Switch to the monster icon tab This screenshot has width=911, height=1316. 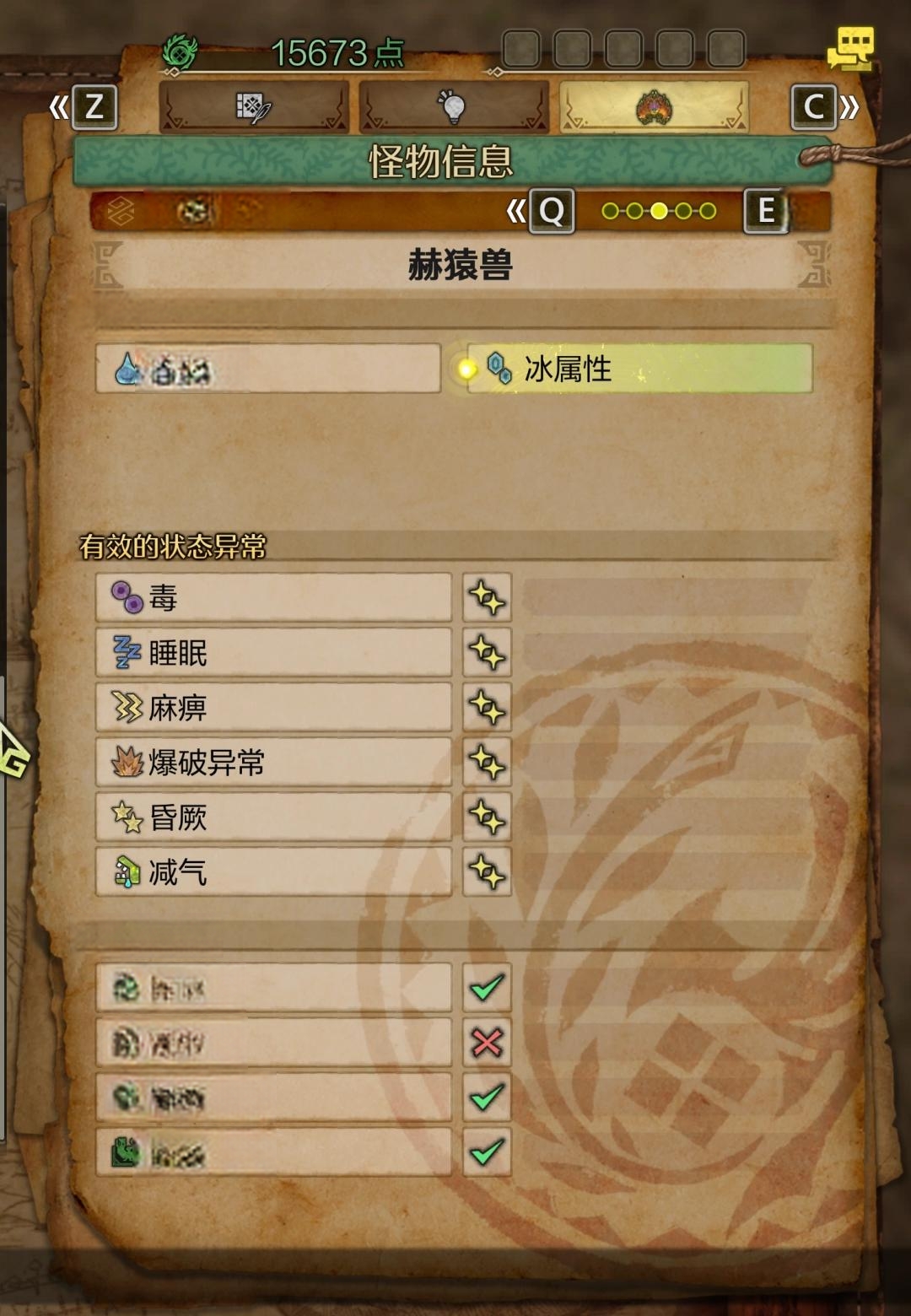(654, 107)
